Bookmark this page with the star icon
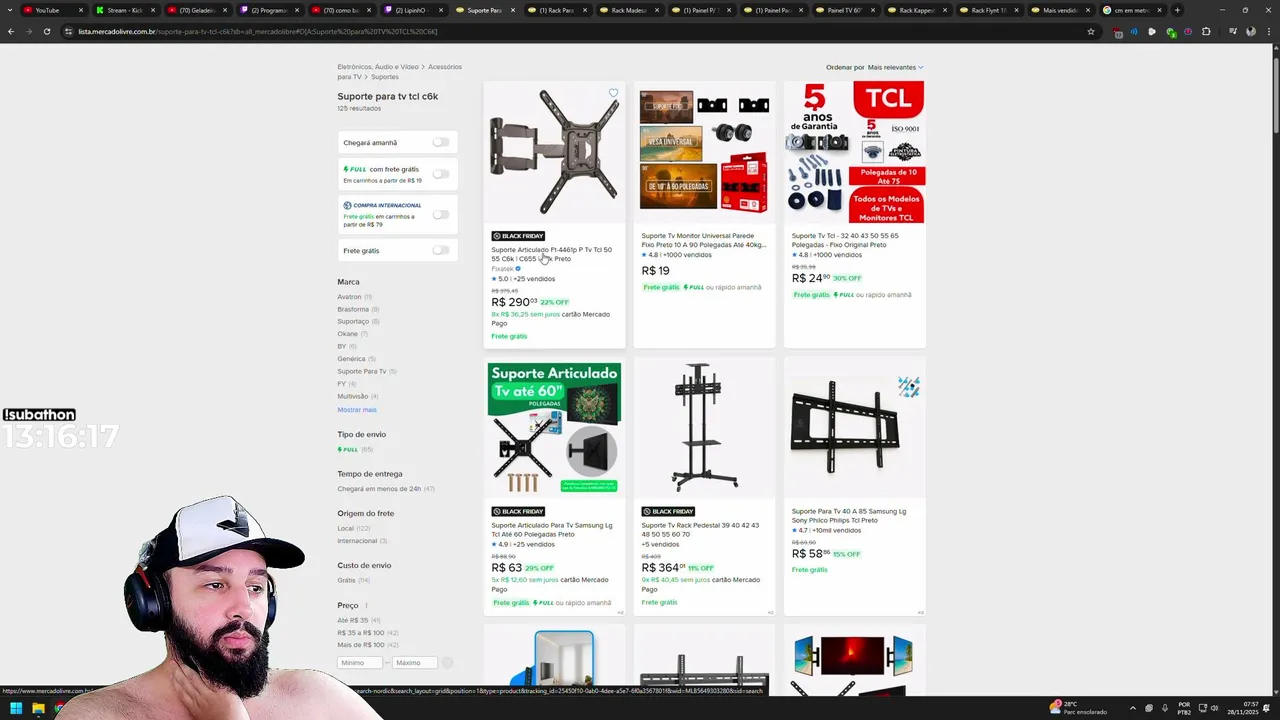Image resolution: width=1280 pixels, height=720 pixels. pos(1090,31)
